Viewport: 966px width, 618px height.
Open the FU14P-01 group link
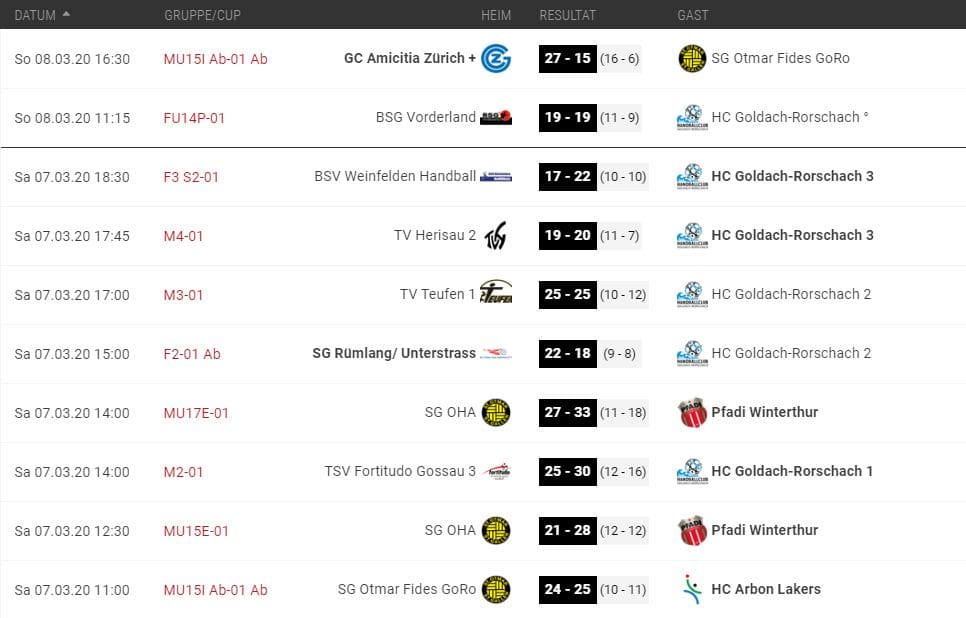point(194,117)
